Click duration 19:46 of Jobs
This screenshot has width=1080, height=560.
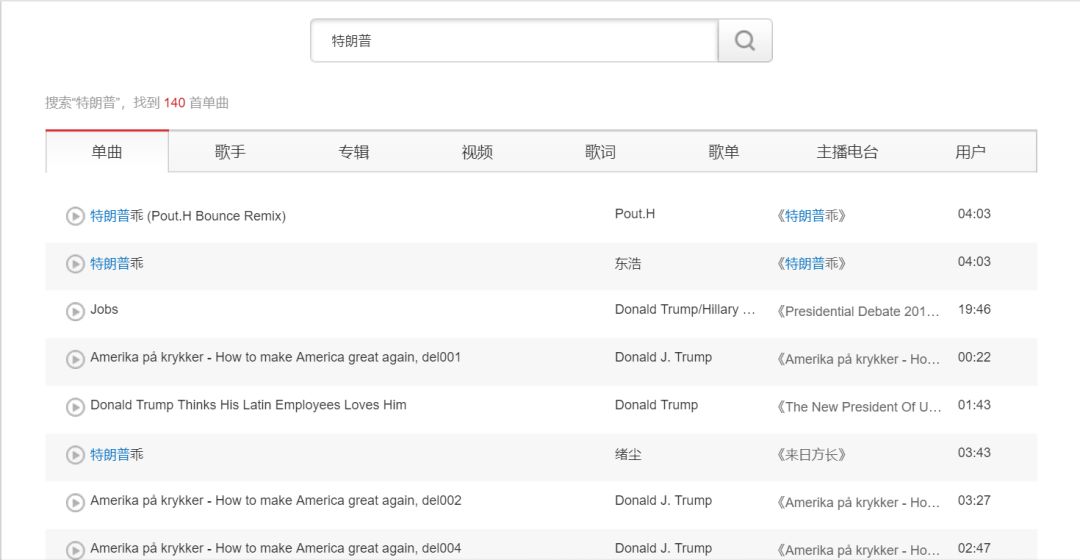tap(974, 309)
